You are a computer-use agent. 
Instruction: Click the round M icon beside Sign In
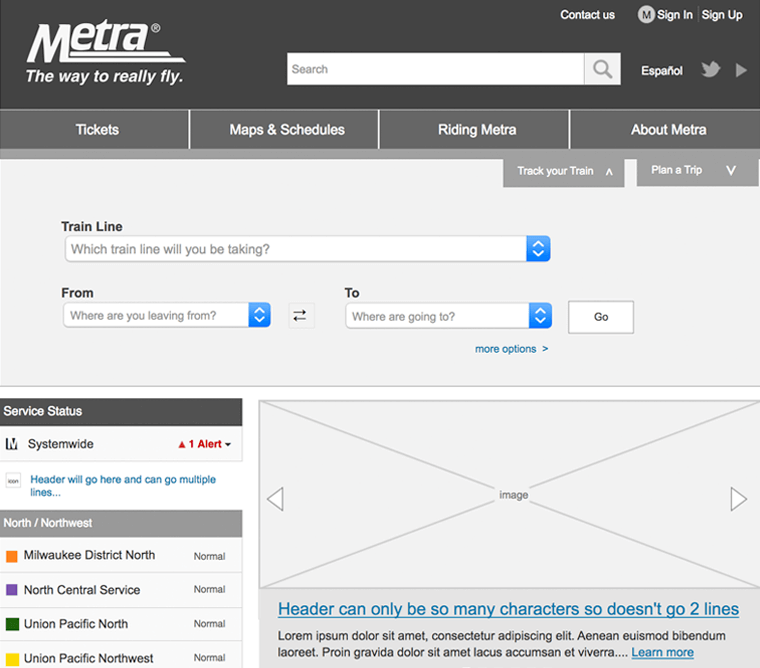click(646, 15)
